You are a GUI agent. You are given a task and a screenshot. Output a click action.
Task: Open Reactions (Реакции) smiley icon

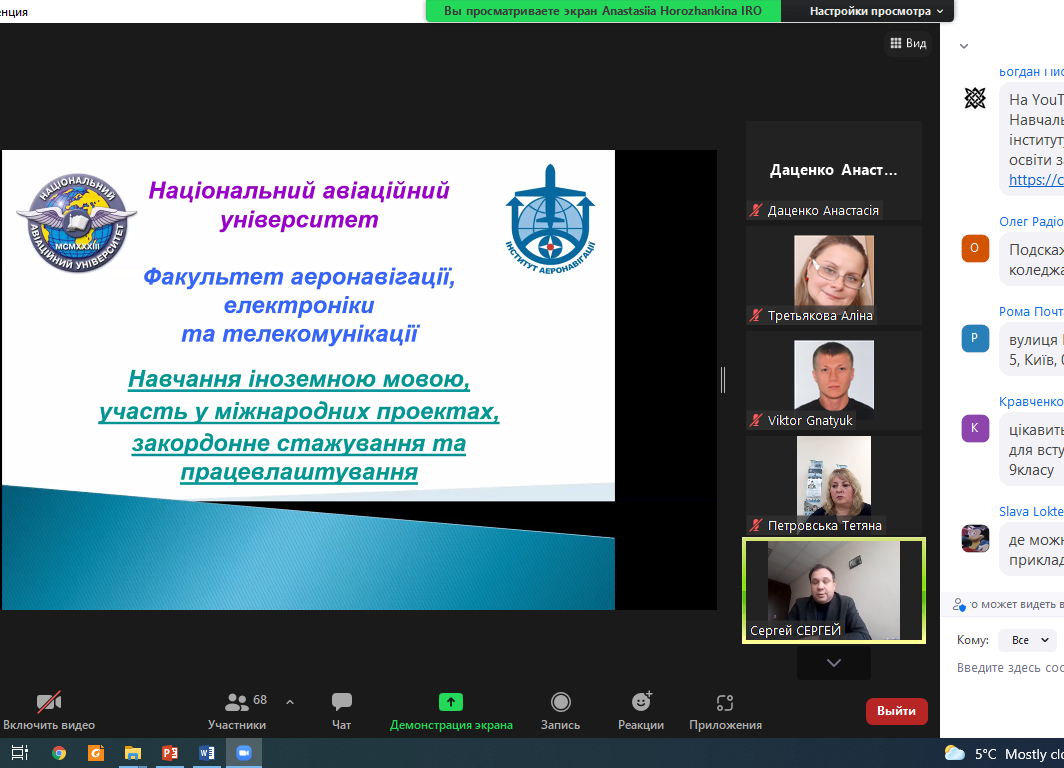click(641, 703)
